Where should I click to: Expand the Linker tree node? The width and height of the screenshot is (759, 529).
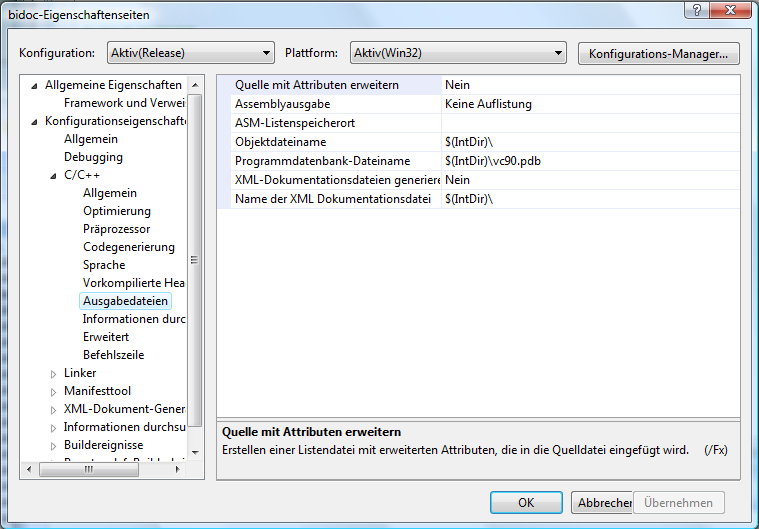tap(54, 373)
